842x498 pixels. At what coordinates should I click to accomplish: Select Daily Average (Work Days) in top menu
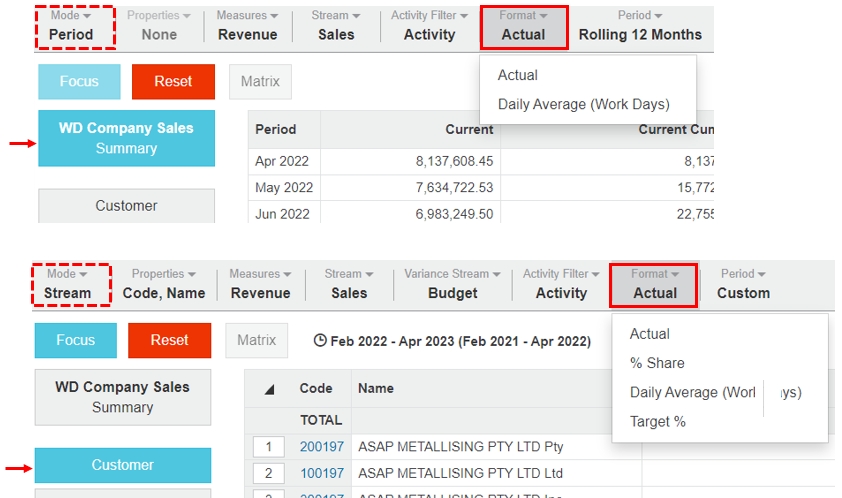tap(583, 104)
